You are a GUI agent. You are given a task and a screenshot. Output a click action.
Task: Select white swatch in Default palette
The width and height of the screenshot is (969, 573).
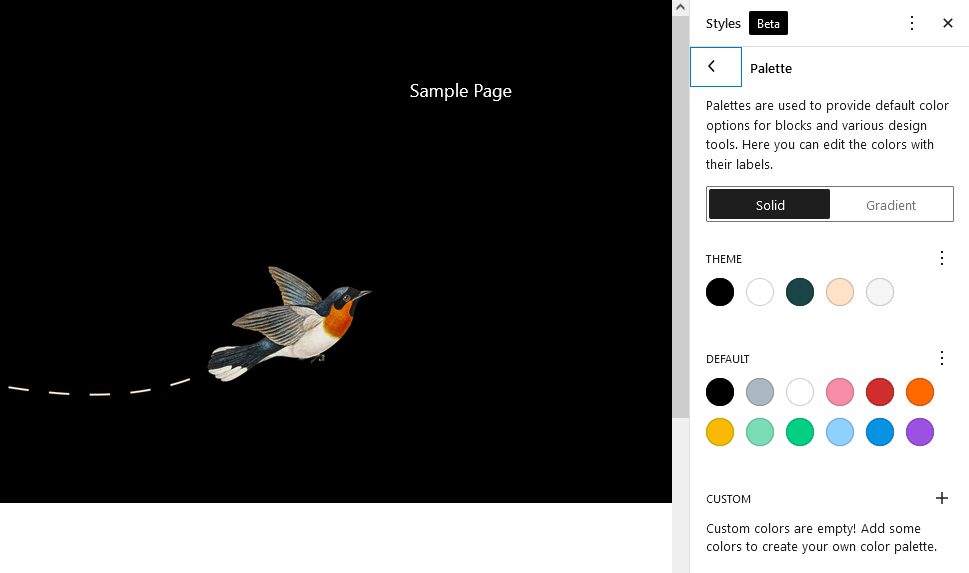(800, 392)
